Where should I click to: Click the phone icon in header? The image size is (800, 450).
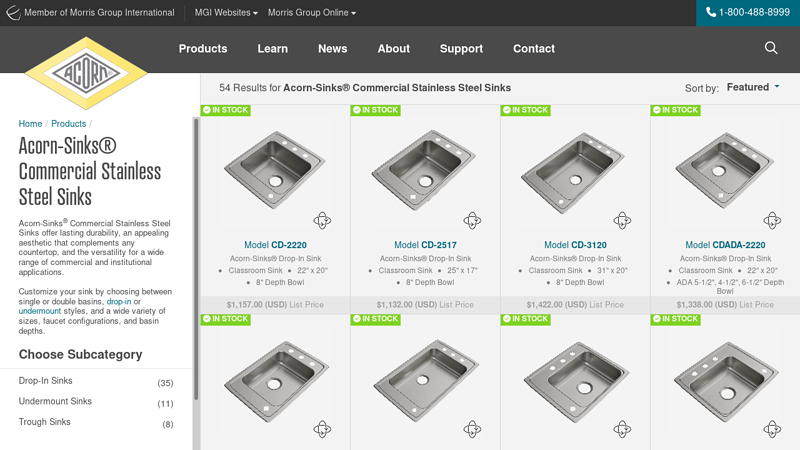(711, 12)
